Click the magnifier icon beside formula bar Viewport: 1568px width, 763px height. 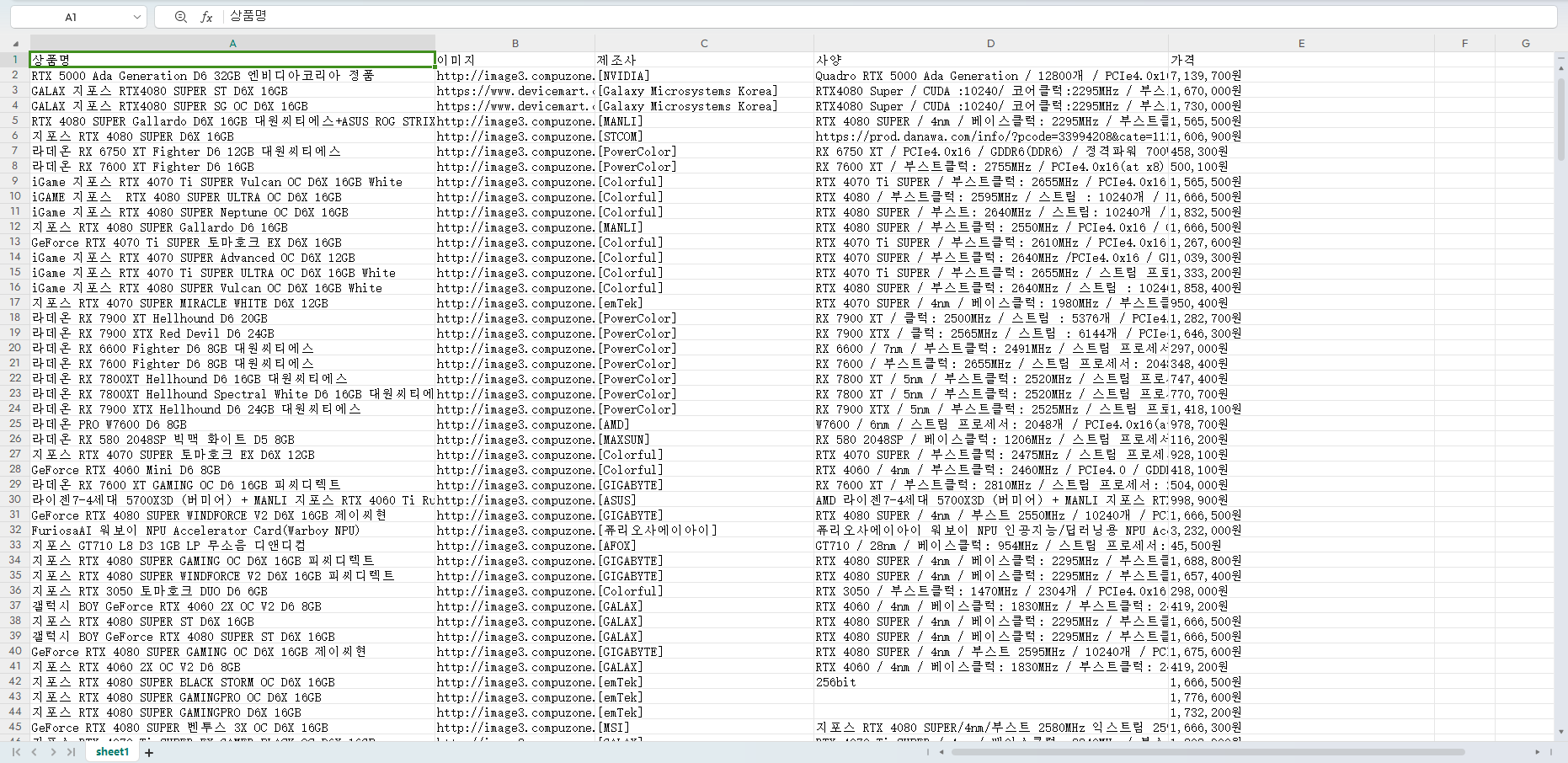click(180, 17)
